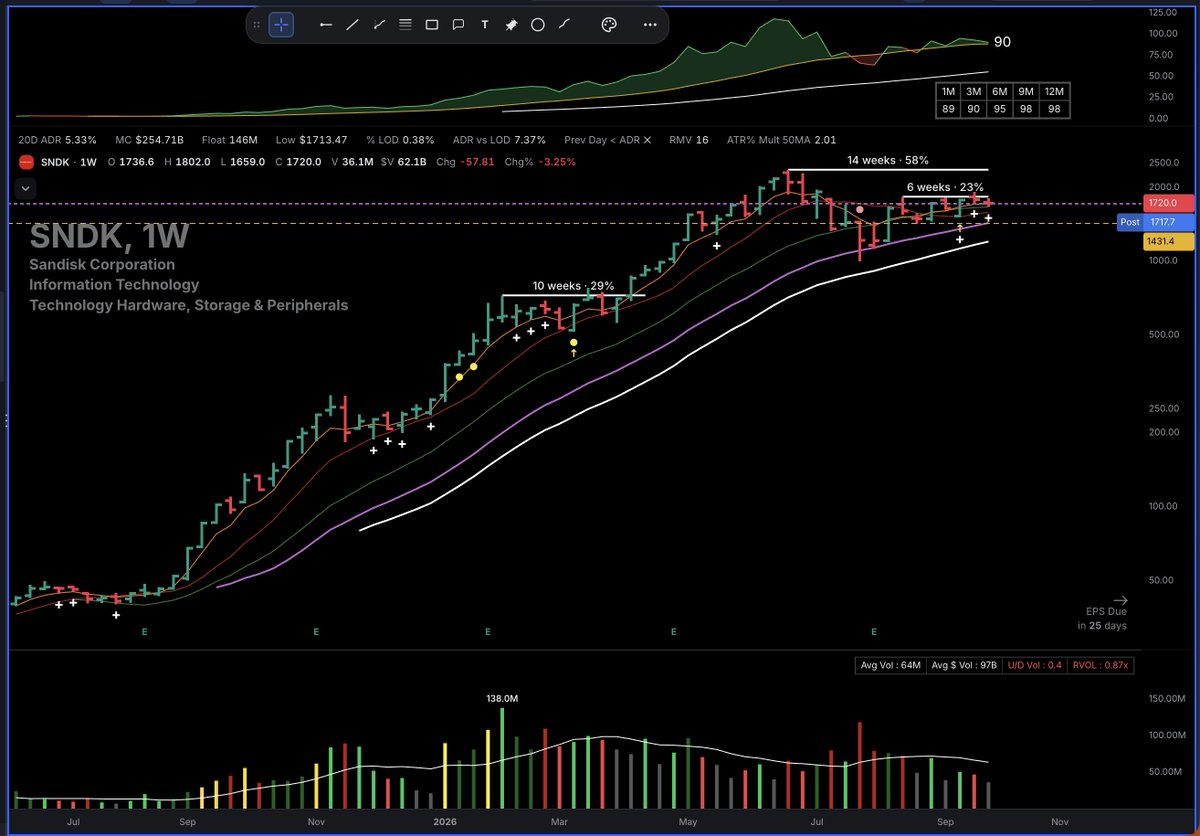Select the polyline path drawing tool

pos(379,25)
